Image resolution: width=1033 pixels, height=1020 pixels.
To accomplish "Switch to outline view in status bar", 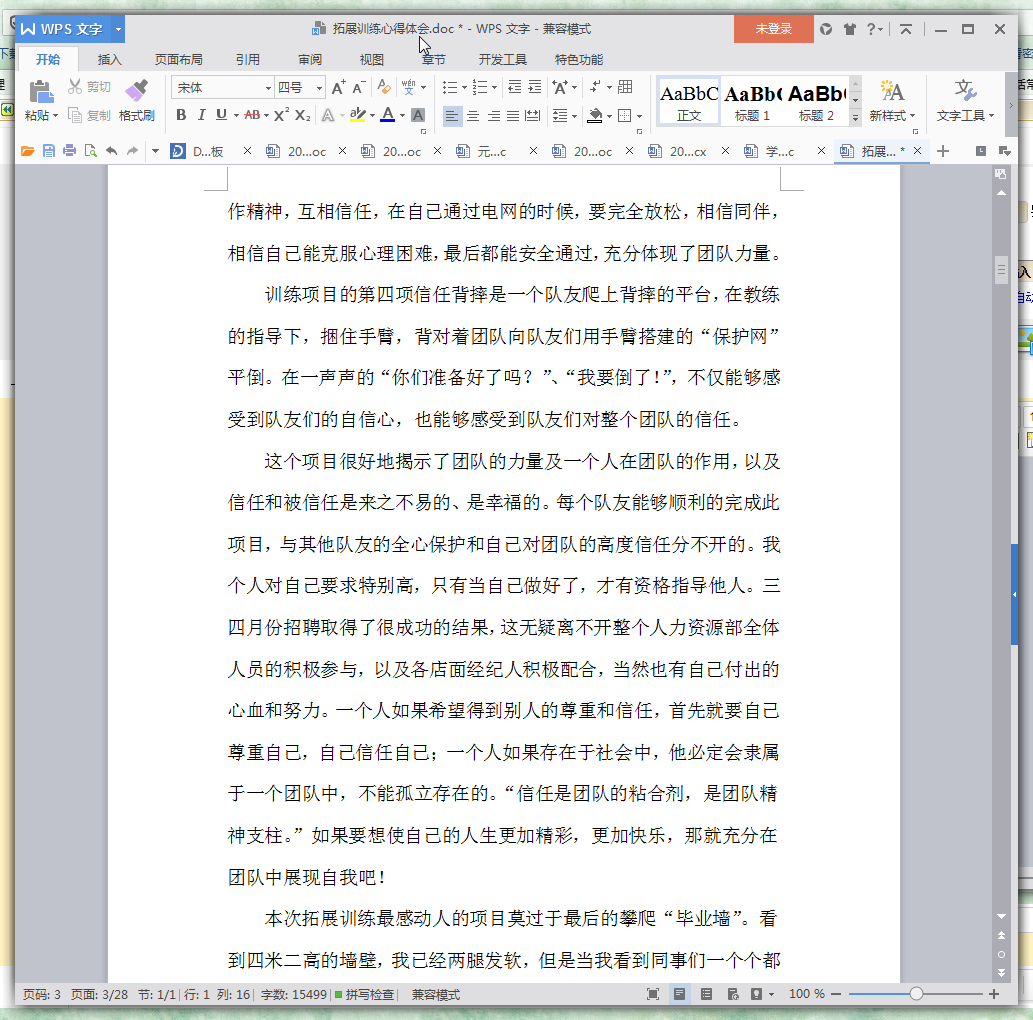I will tap(706, 994).
